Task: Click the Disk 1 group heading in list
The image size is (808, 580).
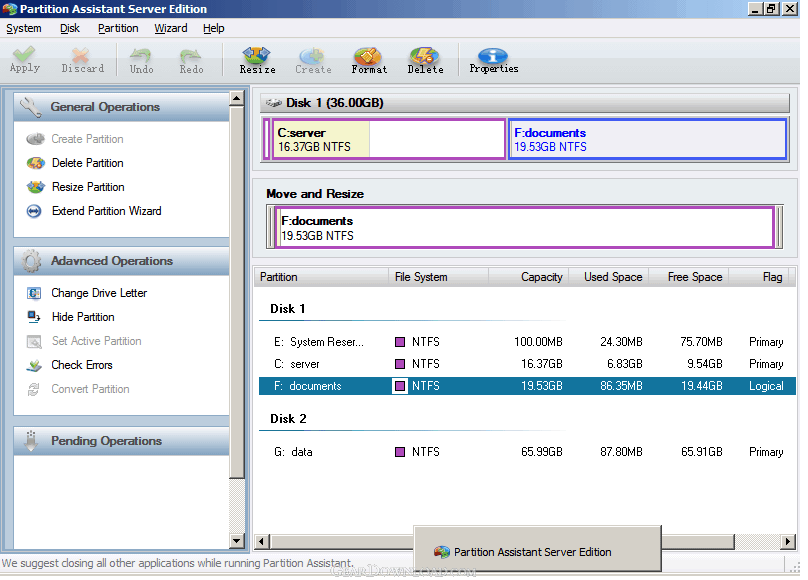Action: coord(288,309)
